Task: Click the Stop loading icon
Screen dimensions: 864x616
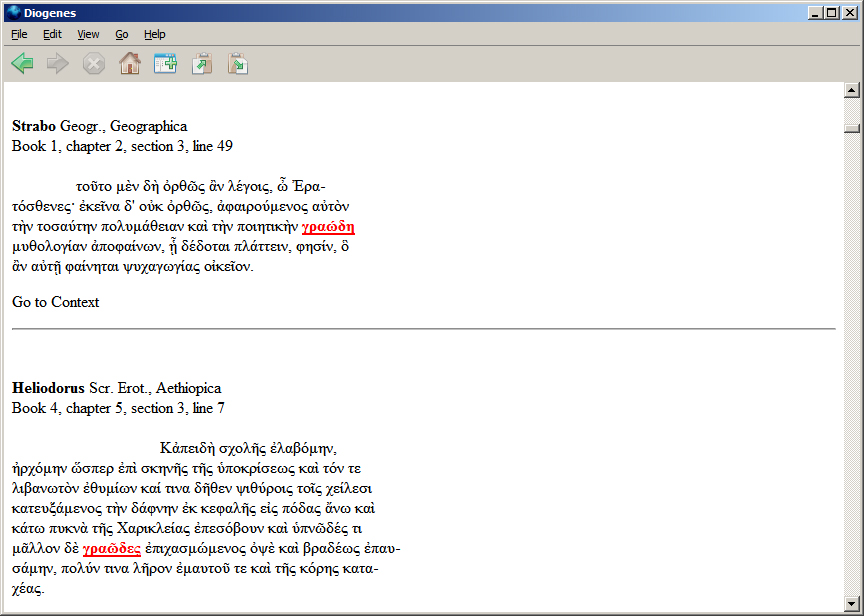Action: [x=94, y=64]
